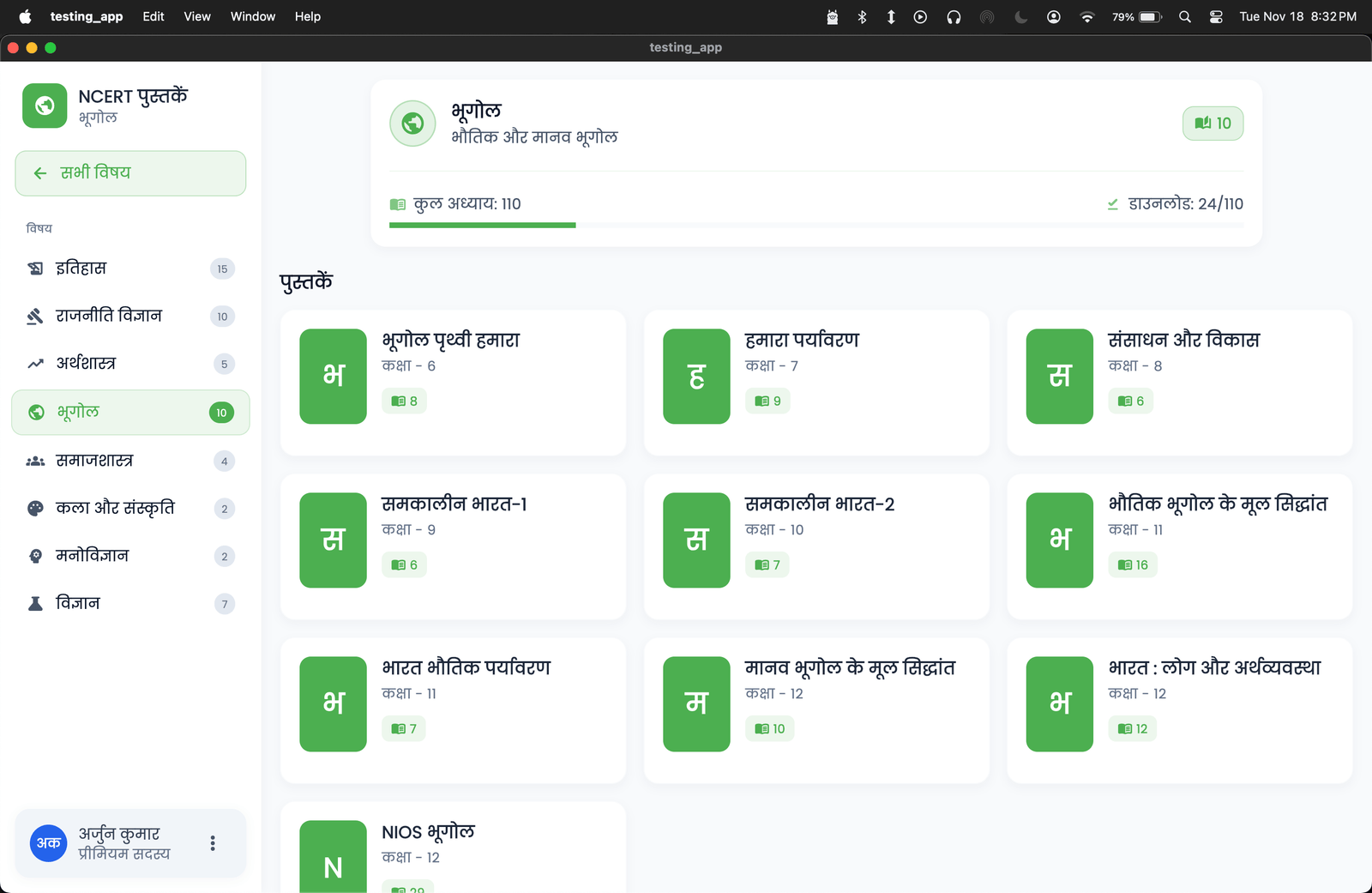The width and height of the screenshot is (1372, 893).
Task: Open book हमारा पर्यावरण
Action: [x=816, y=383]
